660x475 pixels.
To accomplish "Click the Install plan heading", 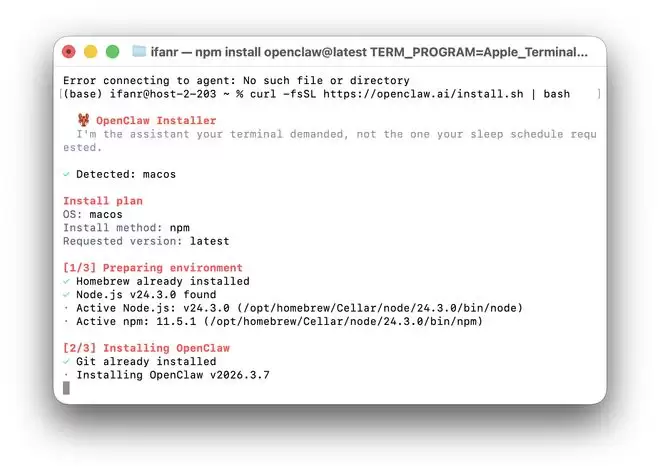I will point(102,201).
